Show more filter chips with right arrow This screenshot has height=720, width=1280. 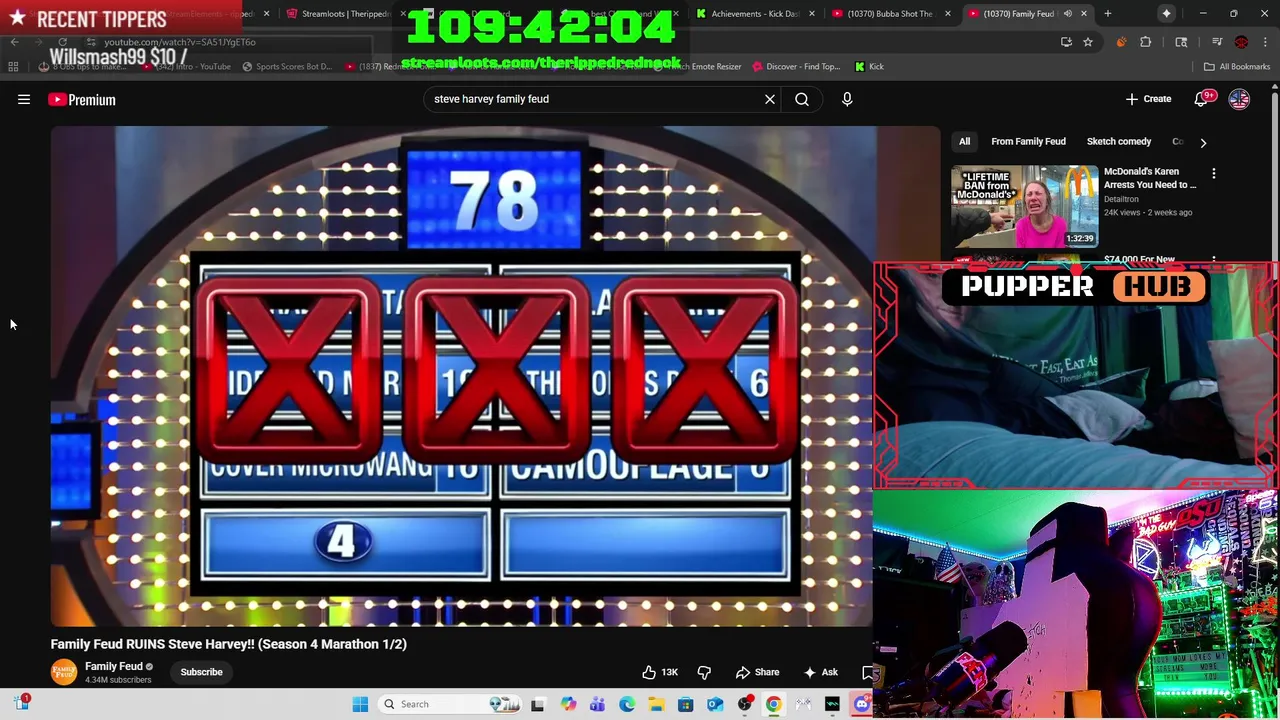tap(1203, 142)
